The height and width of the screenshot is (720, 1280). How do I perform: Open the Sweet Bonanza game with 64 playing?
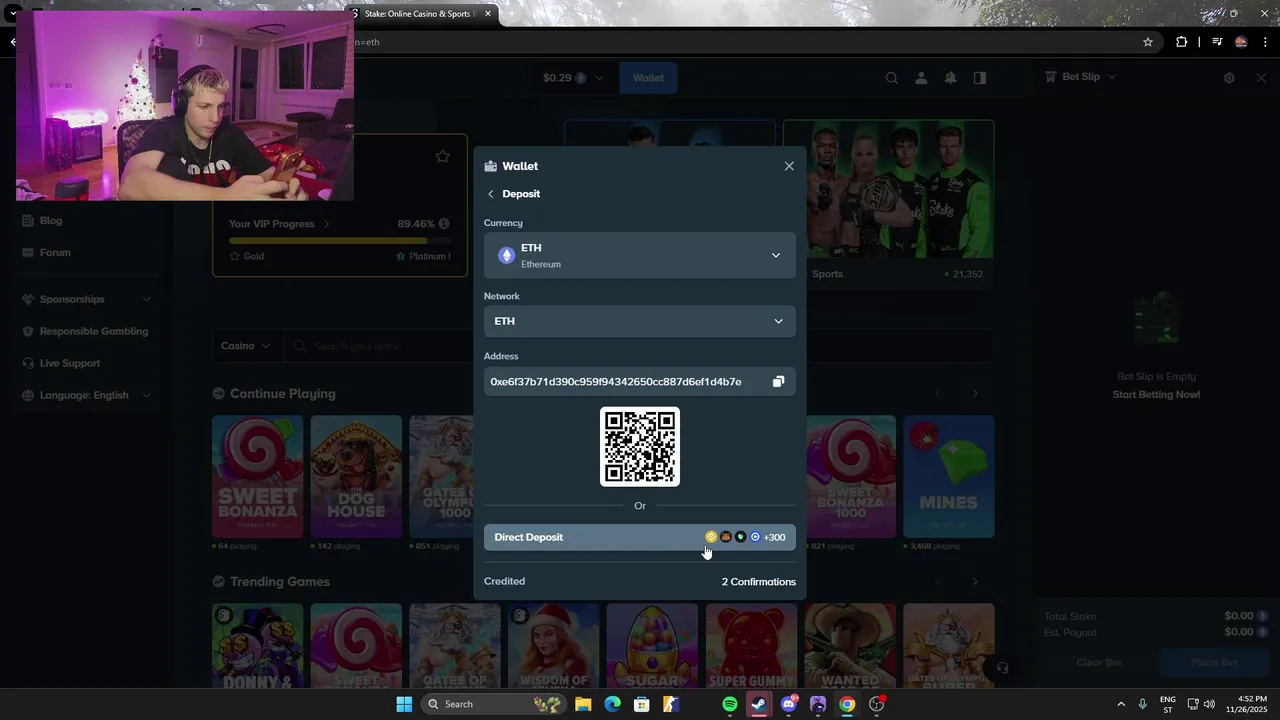tap(257, 477)
